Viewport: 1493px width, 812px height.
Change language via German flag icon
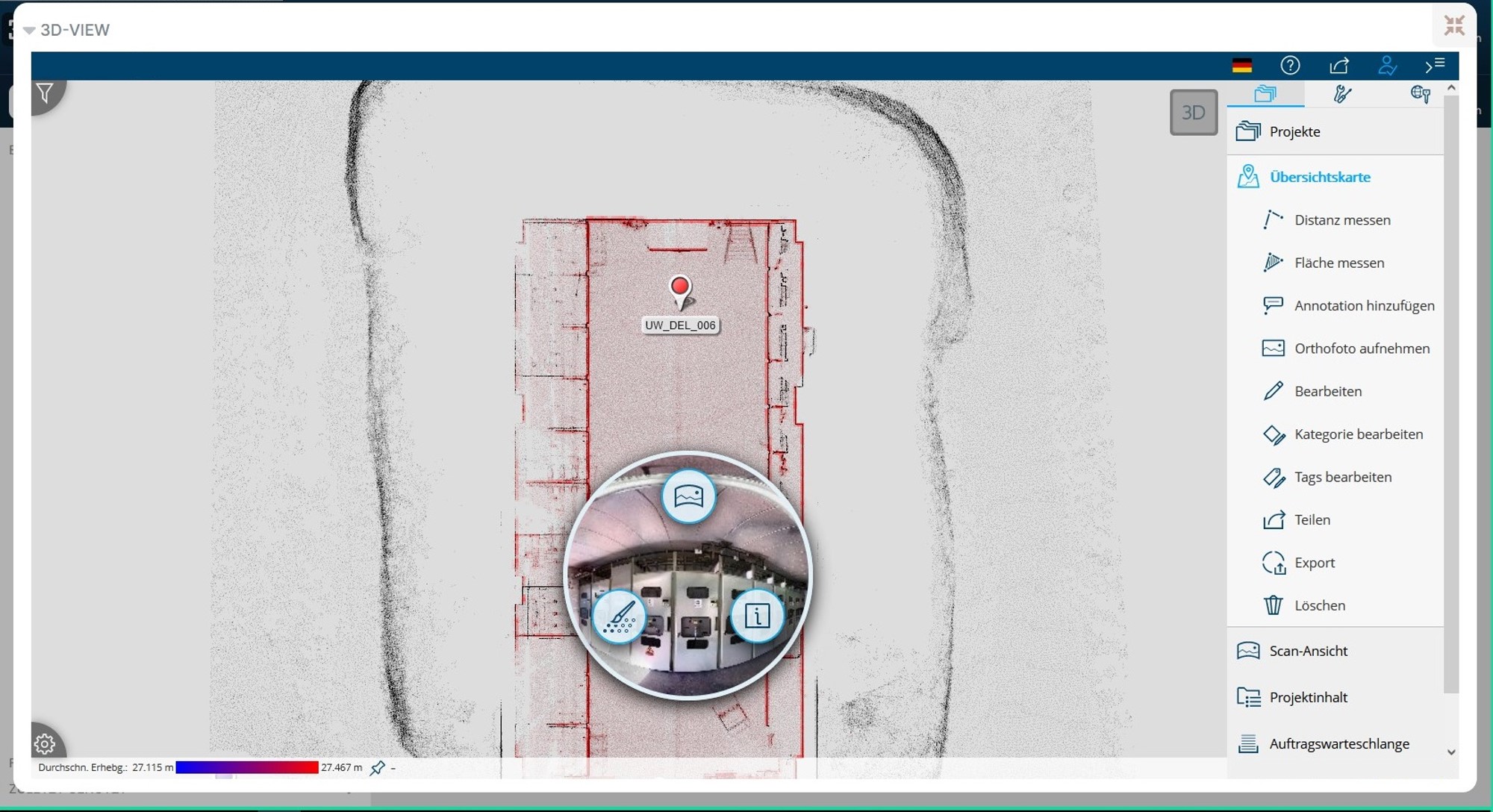click(x=1242, y=66)
